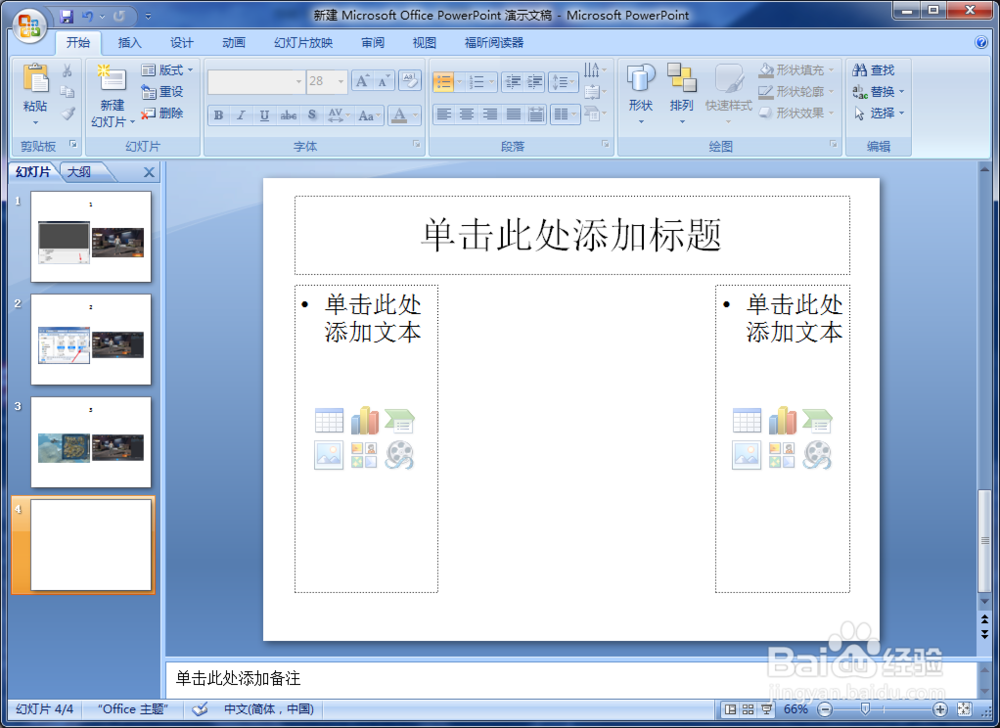
Task: Open the font size dropdown
Action: coord(339,81)
